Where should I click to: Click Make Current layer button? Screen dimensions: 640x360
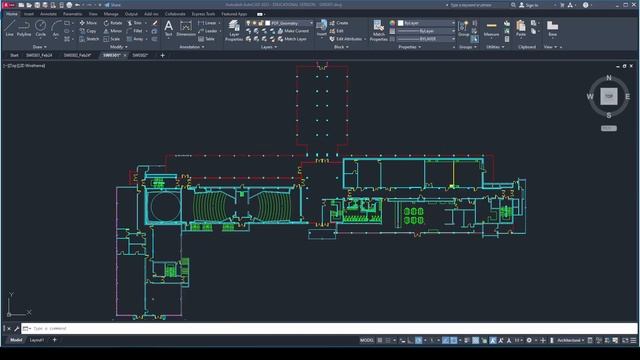pos(293,31)
